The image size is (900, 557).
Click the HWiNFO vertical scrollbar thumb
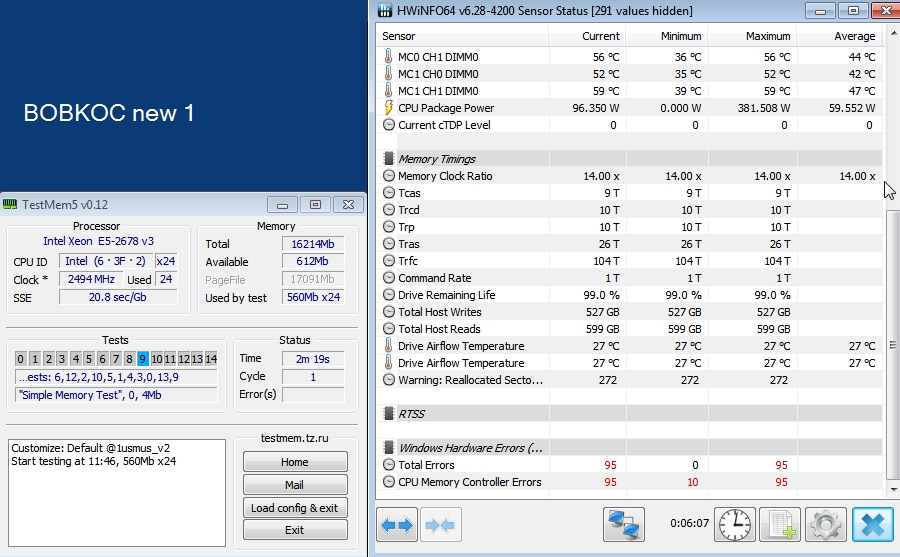(x=893, y=345)
